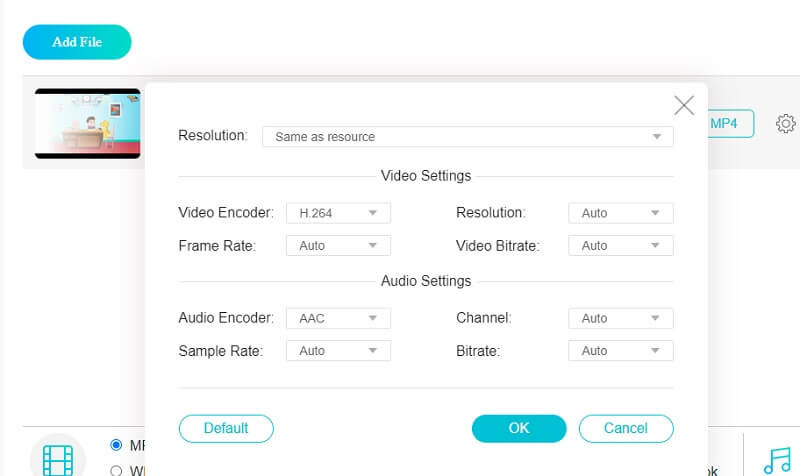Viewport: 800px width, 476px height.
Task: Open settings via the gear icon
Action: tap(786, 124)
